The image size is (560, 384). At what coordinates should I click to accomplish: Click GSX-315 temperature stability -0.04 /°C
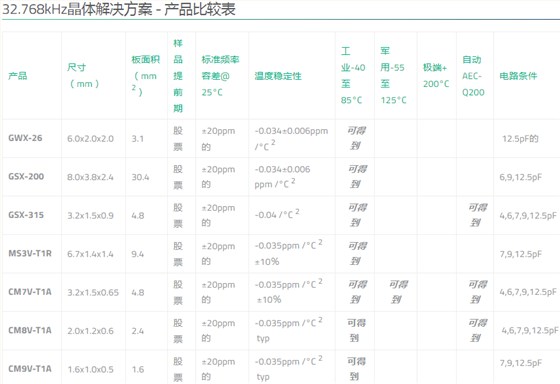(277, 214)
